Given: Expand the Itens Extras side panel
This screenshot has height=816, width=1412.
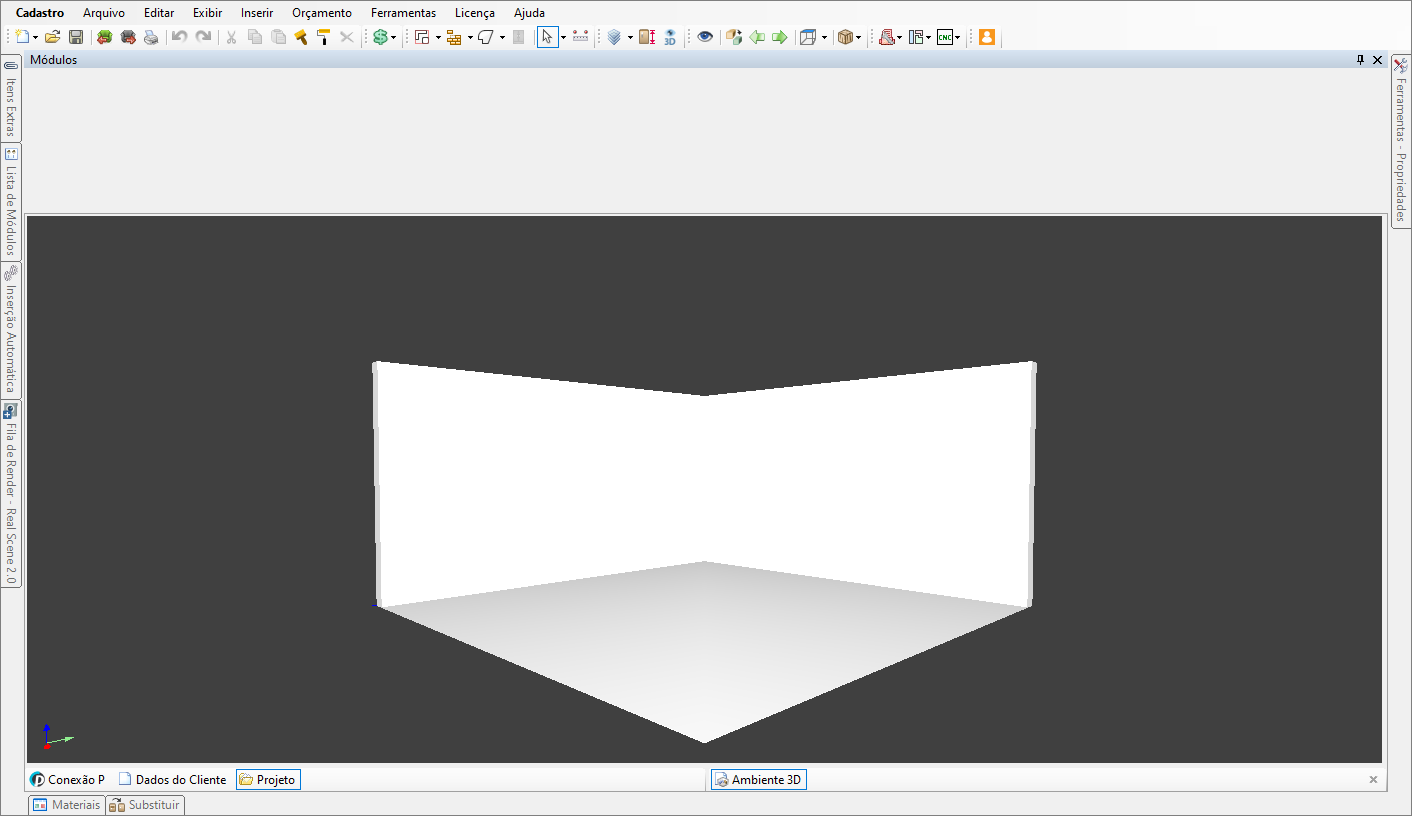Looking at the screenshot, I should pos(11,98).
